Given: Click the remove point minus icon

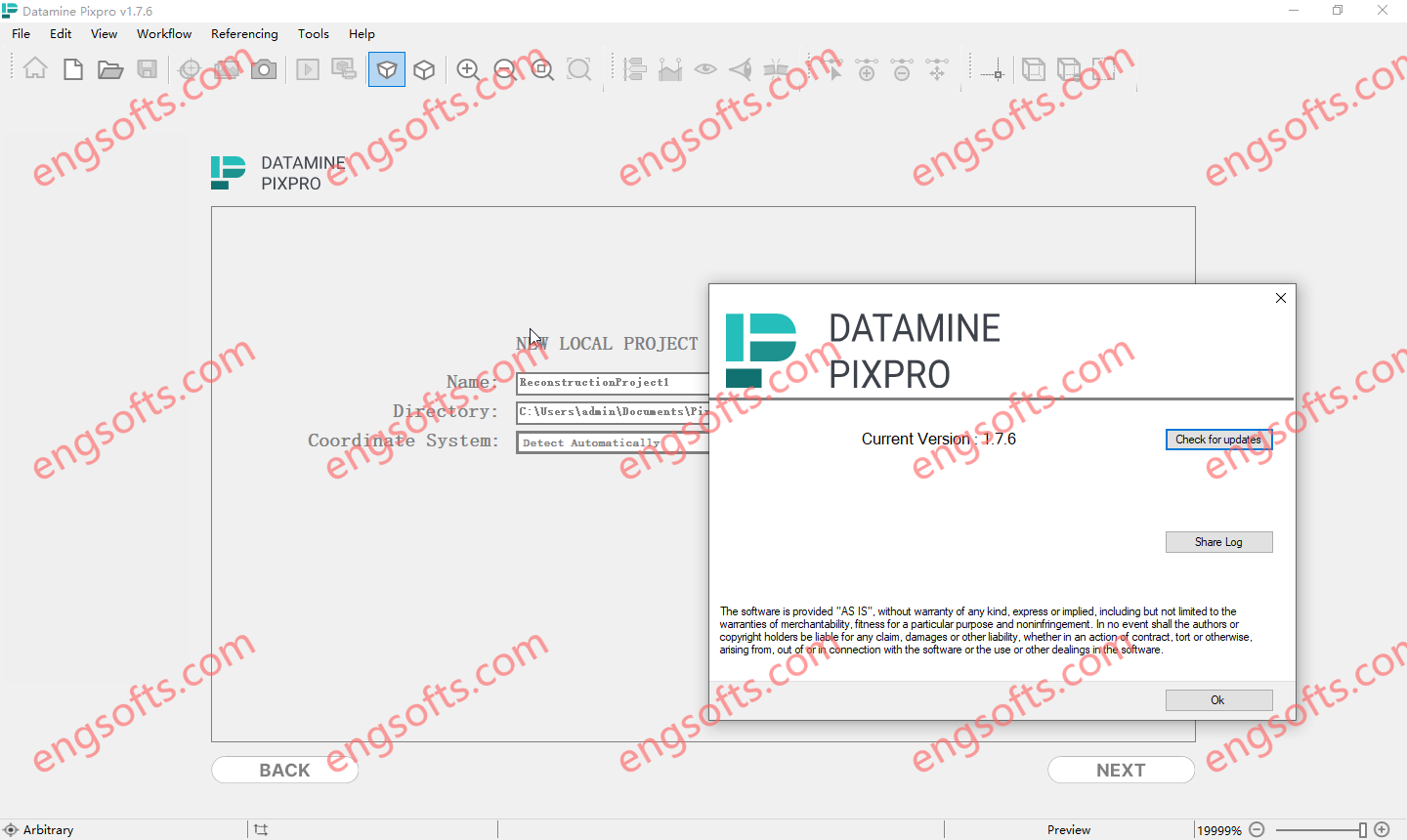Looking at the screenshot, I should pos(902,69).
